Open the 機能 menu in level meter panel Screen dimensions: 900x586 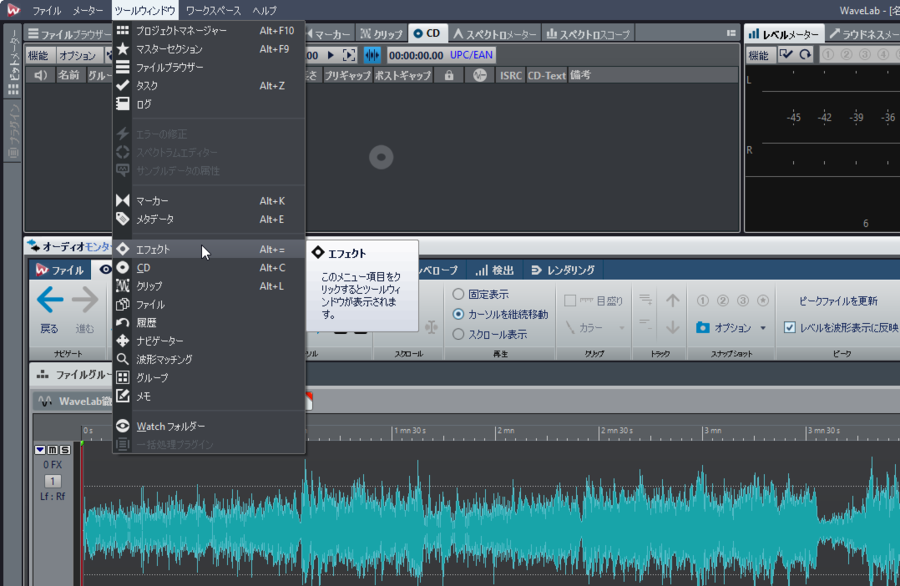tap(759, 55)
